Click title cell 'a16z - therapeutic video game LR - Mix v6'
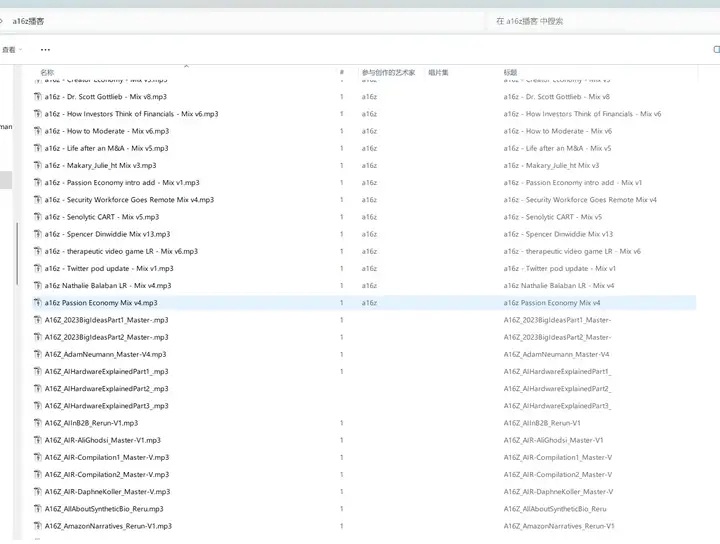Image resolution: width=720 pixels, height=544 pixels. tap(572, 251)
